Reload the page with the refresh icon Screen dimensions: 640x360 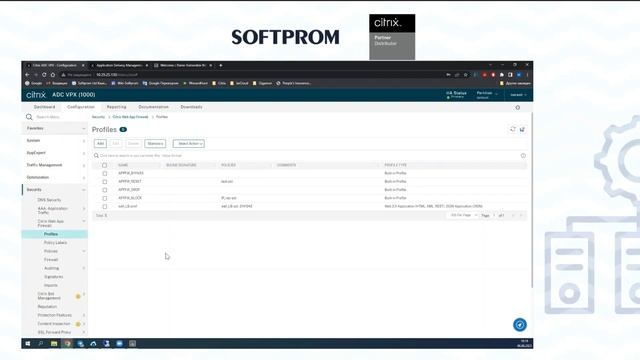click(44, 75)
